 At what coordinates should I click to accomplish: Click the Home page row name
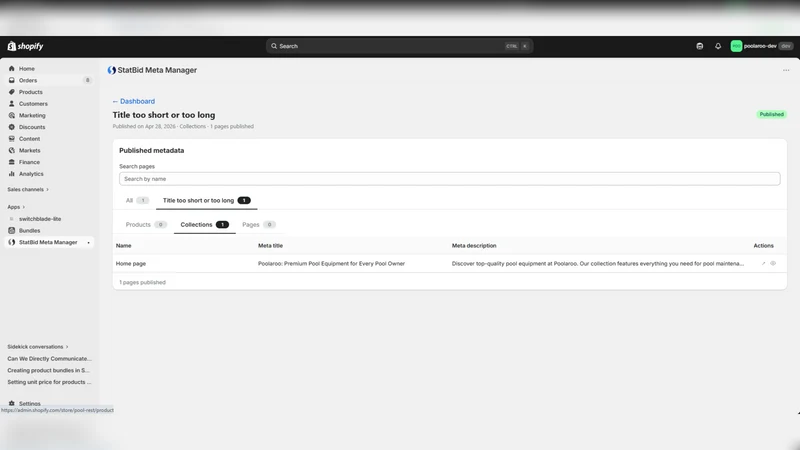pos(131,264)
